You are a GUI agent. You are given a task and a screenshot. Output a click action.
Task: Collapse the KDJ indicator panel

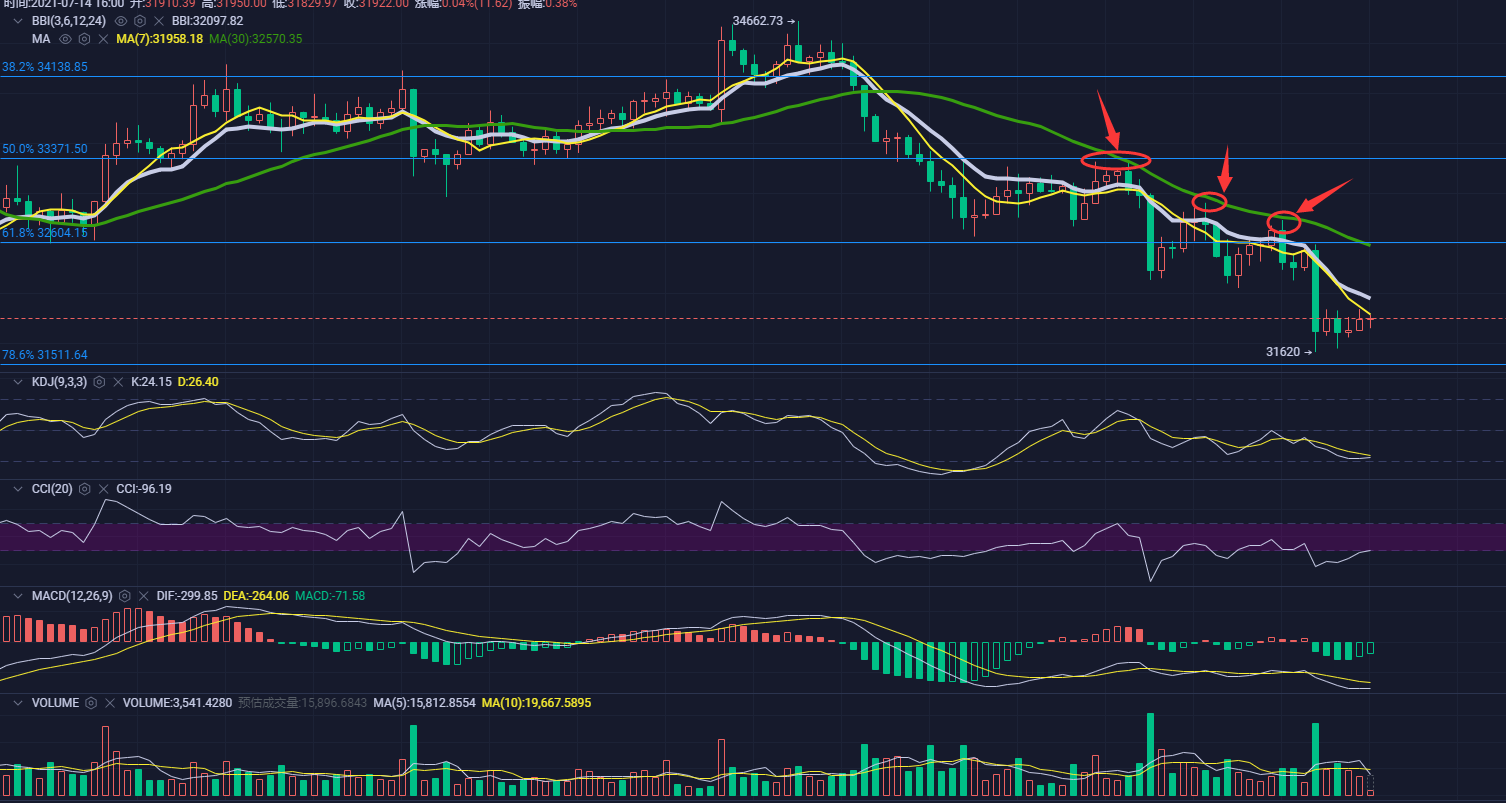pos(18,382)
